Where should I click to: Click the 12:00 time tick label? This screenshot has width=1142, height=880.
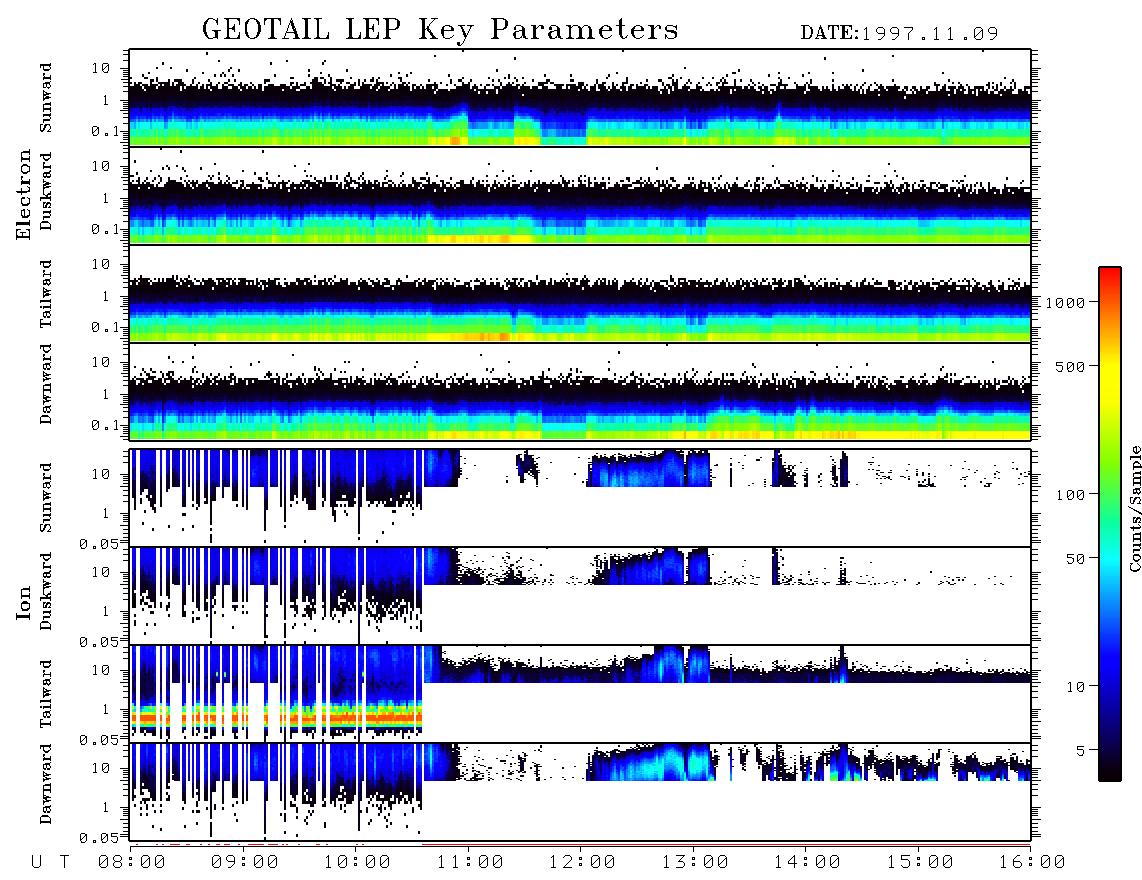coord(583,863)
